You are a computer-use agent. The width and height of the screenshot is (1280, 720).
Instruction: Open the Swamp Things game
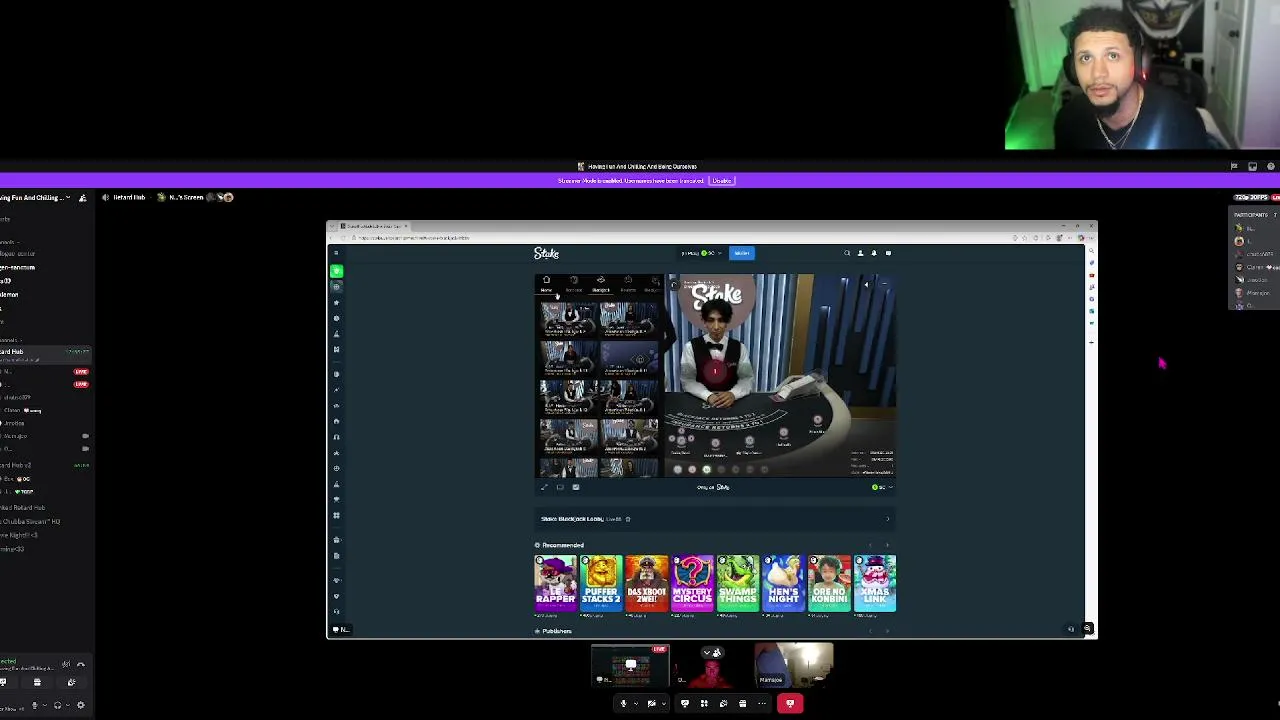[x=738, y=583]
